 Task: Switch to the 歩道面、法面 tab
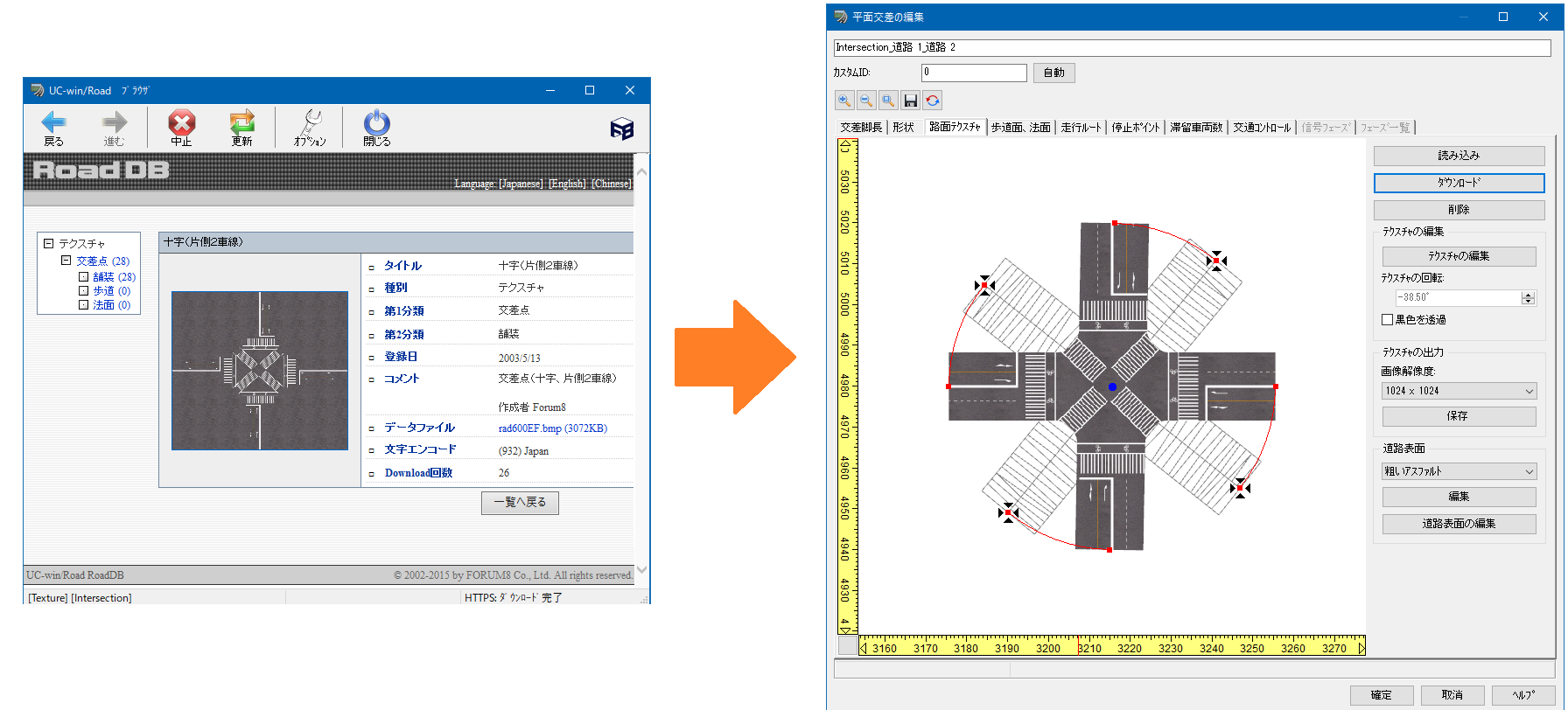coord(1021,128)
